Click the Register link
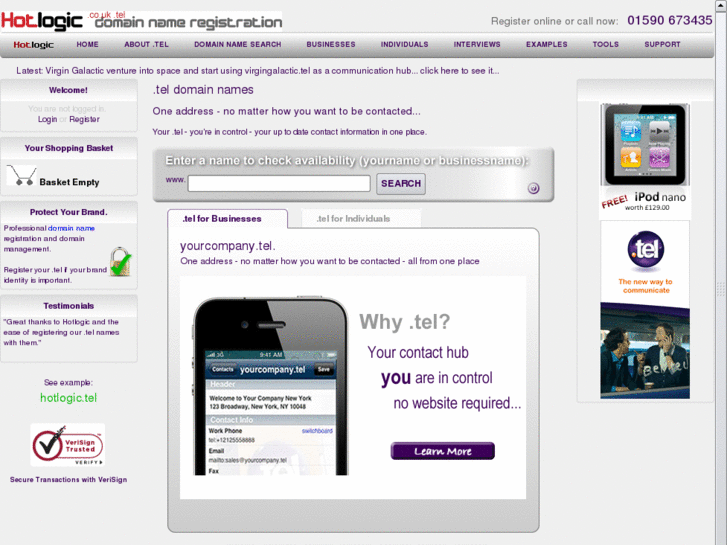 coord(84,119)
